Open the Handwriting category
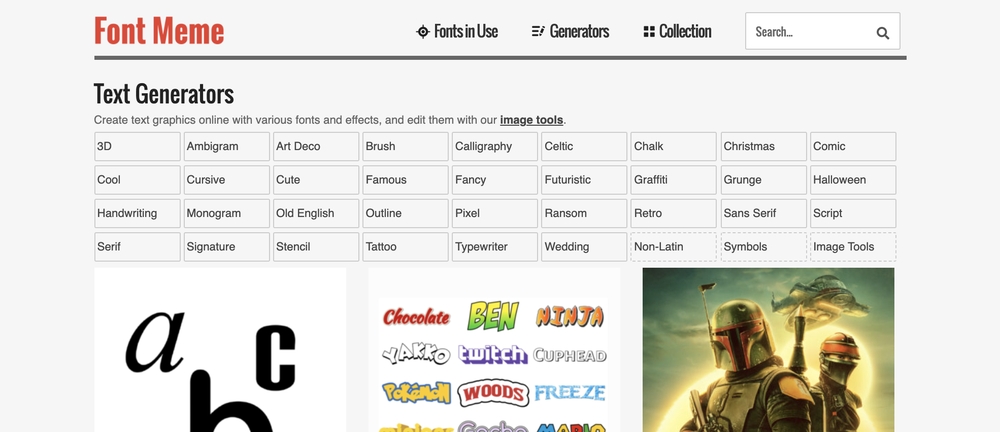This screenshot has width=1000, height=432. [x=137, y=213]
